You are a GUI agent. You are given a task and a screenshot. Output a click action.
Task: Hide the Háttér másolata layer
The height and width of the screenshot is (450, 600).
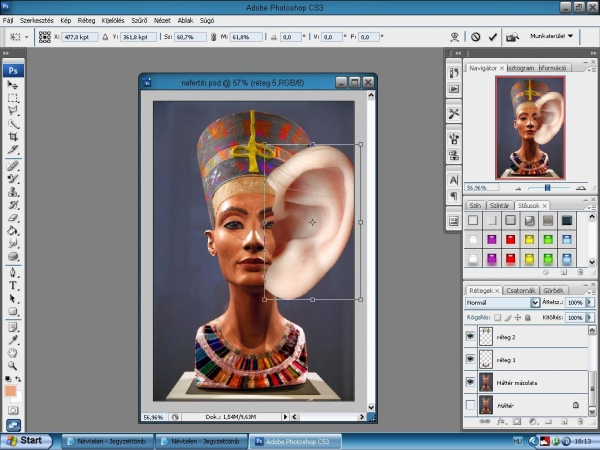[470, 382]
